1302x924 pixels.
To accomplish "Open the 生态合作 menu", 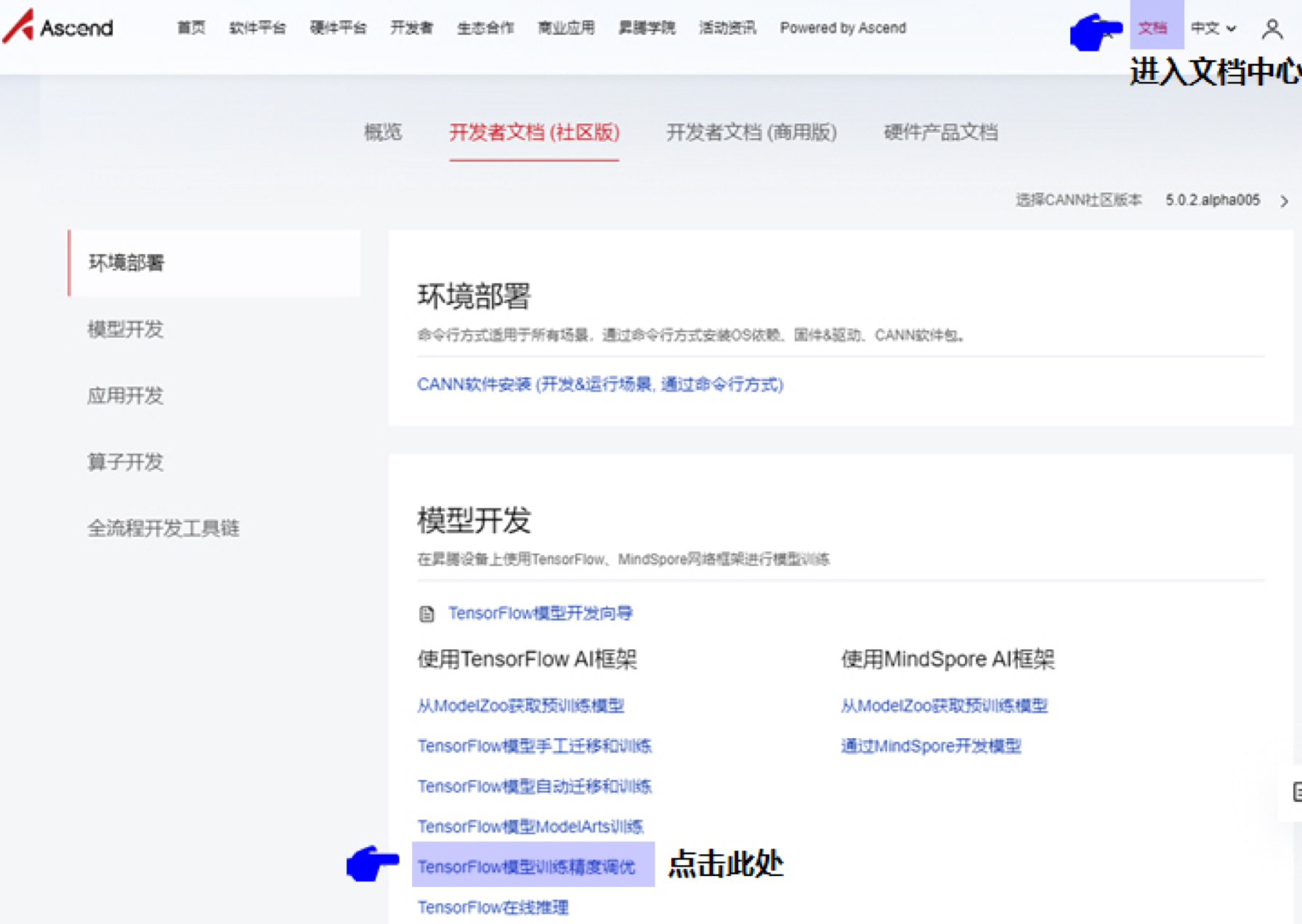I will (x=485, y=28).
